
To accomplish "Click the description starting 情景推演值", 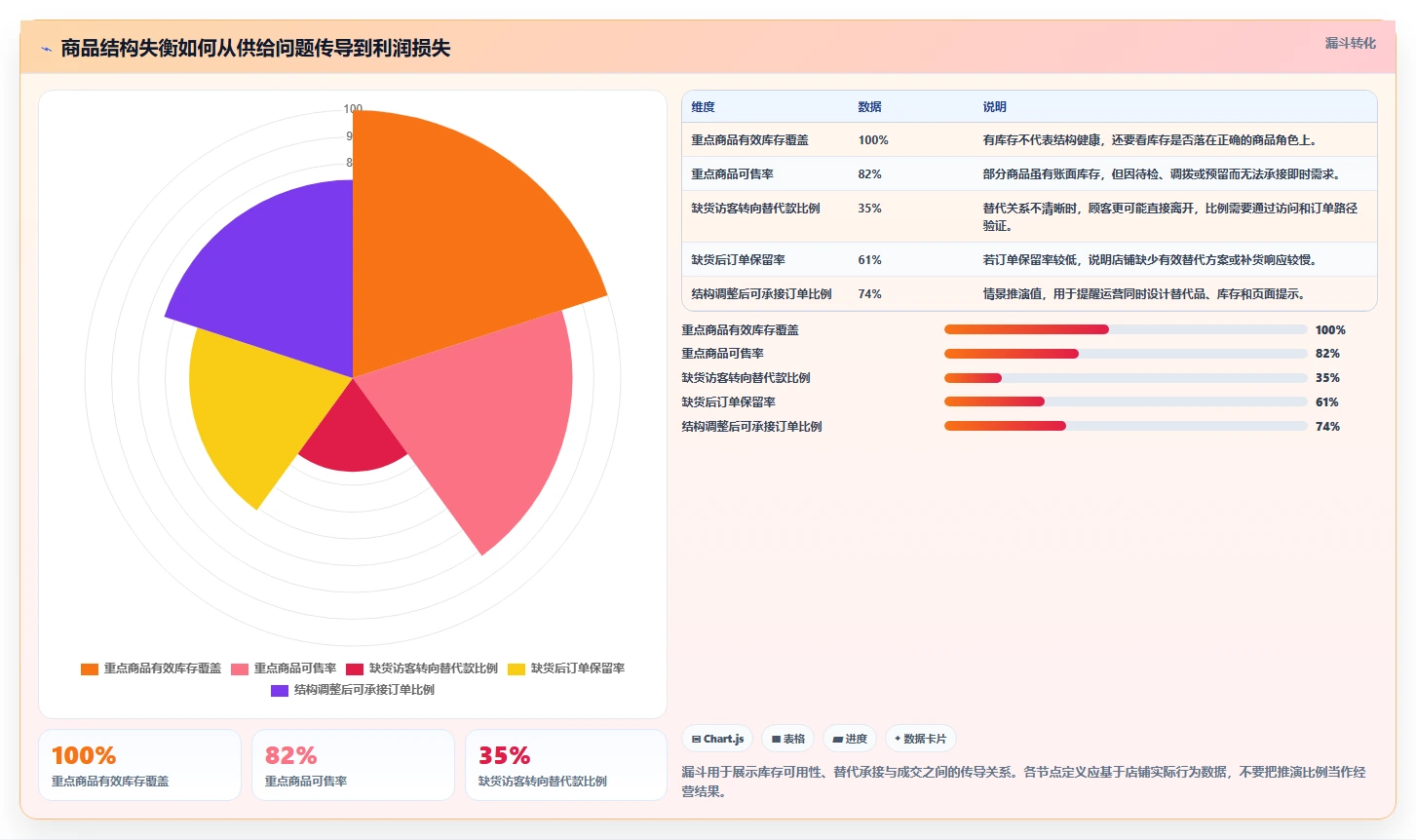I will tap(1146, 294).
